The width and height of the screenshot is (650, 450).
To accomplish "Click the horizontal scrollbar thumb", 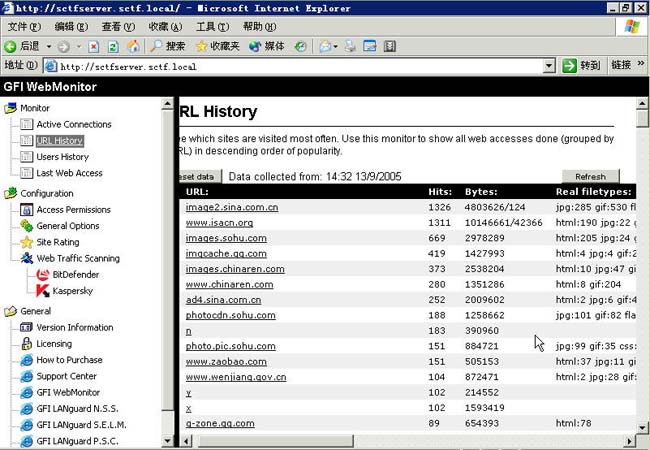I will (273, 441).
